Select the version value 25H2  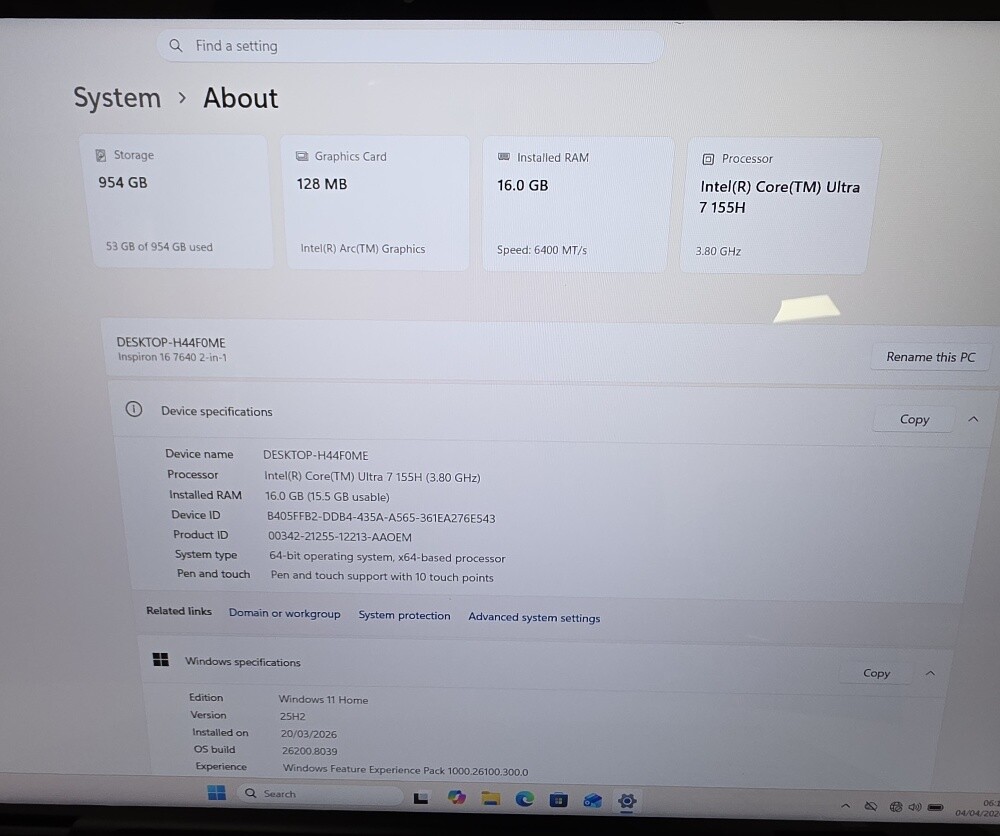293,716
